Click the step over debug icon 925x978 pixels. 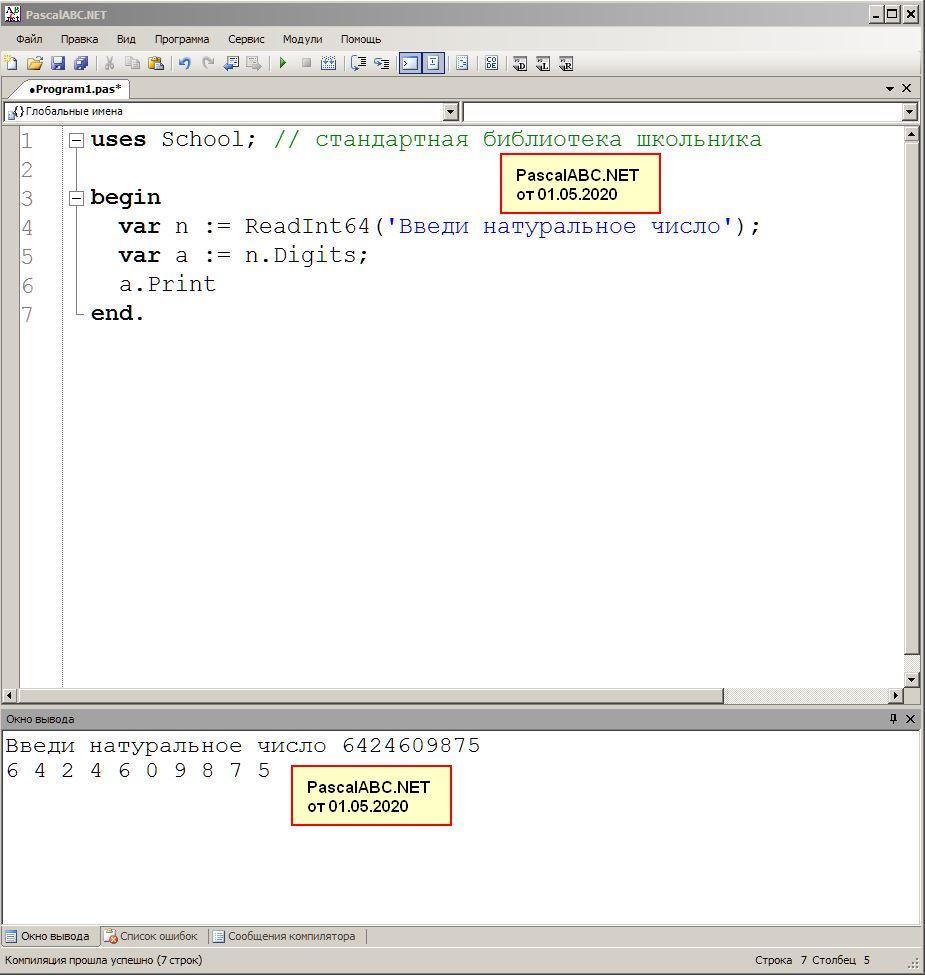(358, 63)
